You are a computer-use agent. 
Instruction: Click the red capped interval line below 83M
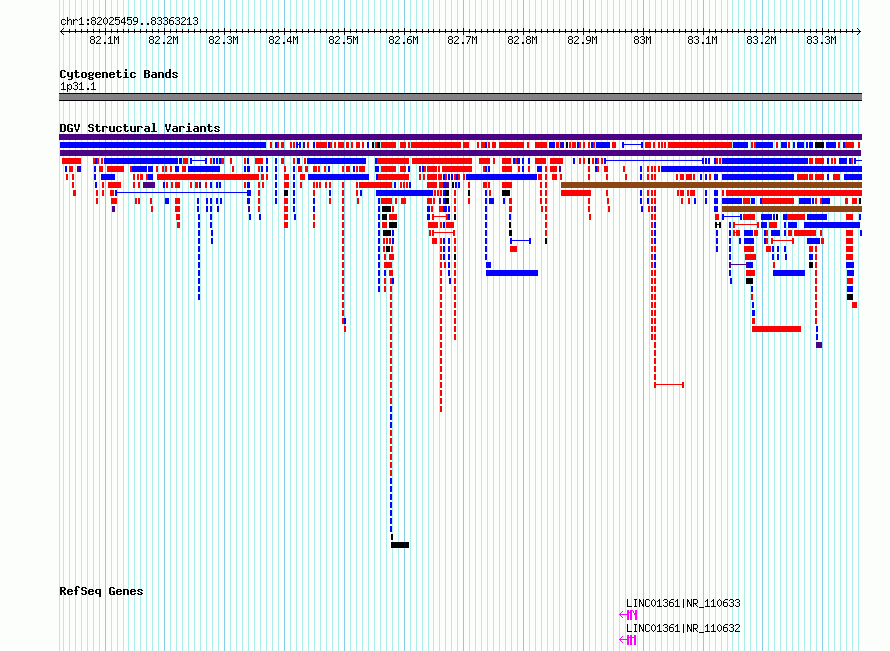669,385
